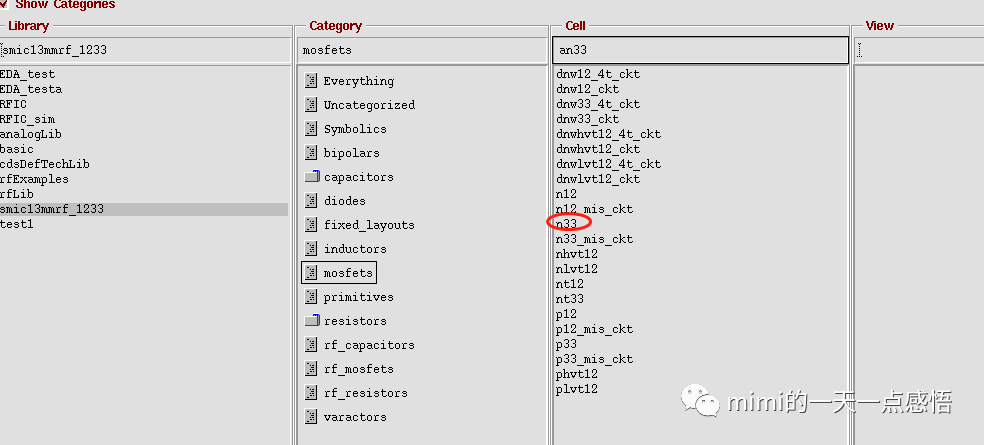Select cell plvt12

point(577,389)
